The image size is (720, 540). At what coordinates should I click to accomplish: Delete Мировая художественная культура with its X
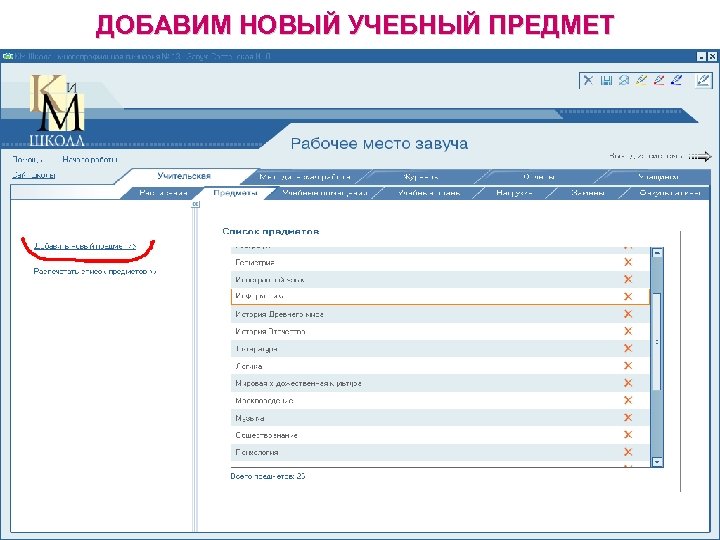point(628,383)
